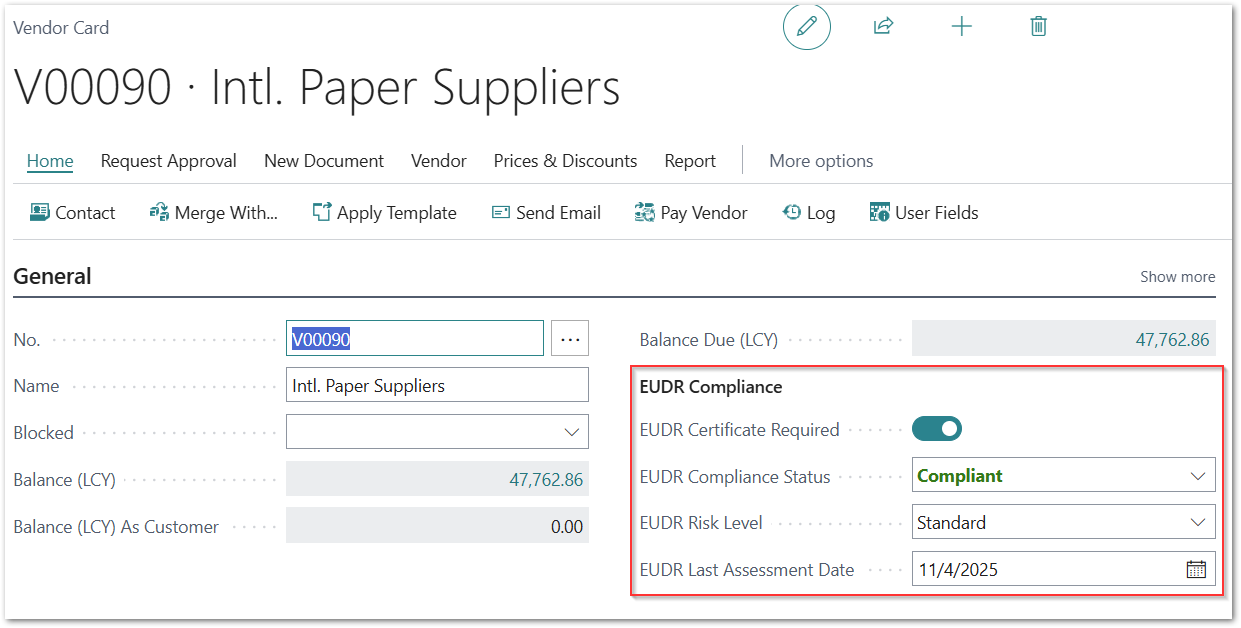The width and height of the screenshot is (1241, 628).
Task: Click the trash can delete icon
Action: click(1038, 27)
